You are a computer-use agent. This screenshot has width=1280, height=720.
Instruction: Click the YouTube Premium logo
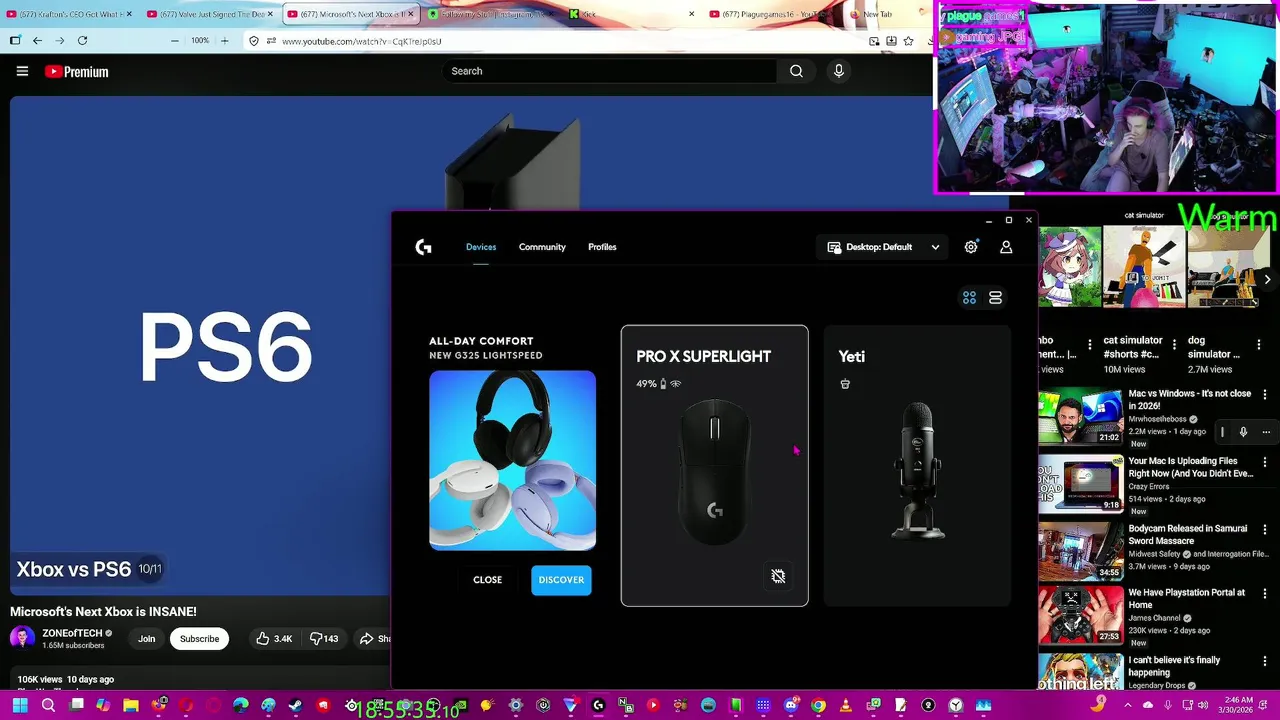coord(77,71)
